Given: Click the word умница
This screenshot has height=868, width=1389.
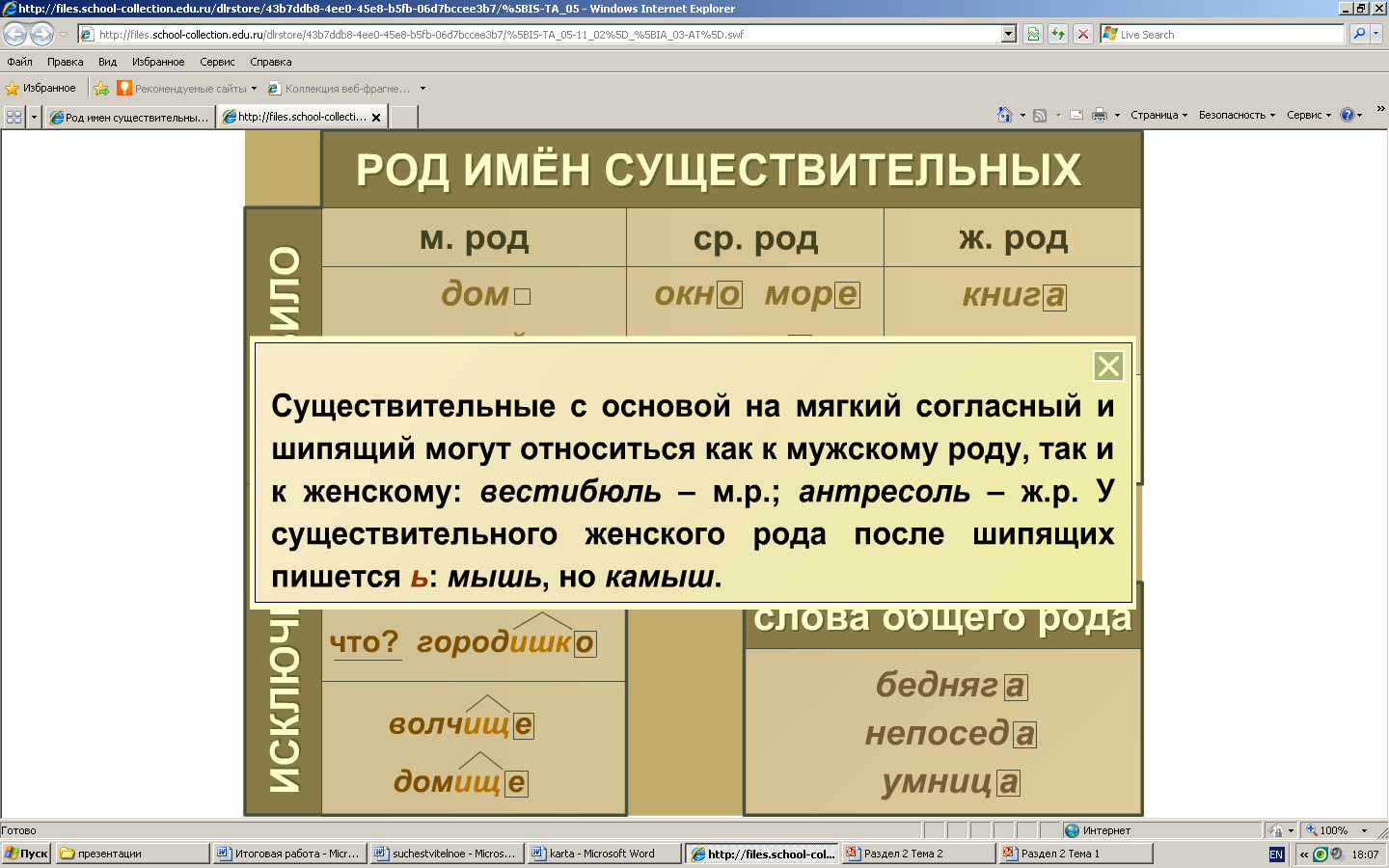Looking at the screenshot, I should pos(951,781).
